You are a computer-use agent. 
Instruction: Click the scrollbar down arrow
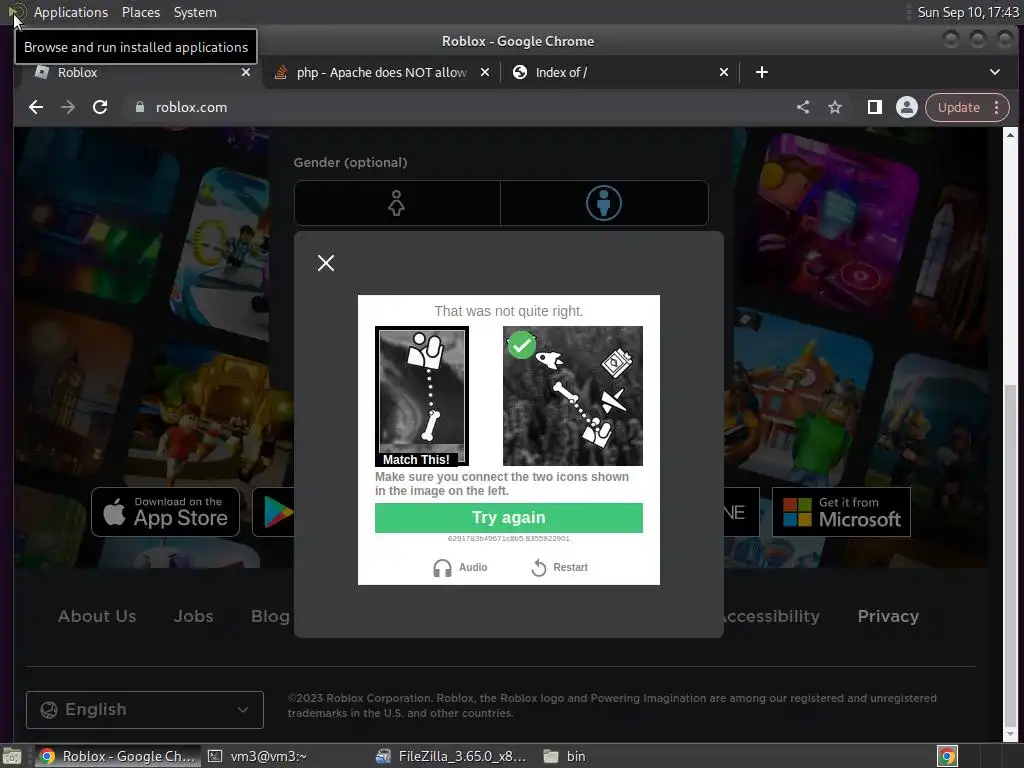coord(1010,734)
